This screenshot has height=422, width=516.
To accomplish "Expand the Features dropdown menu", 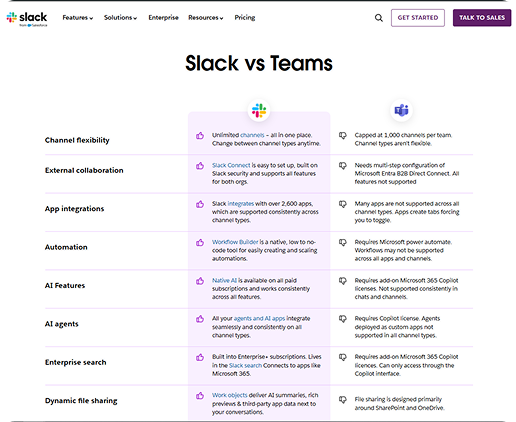I will click(x=78, y=18).
